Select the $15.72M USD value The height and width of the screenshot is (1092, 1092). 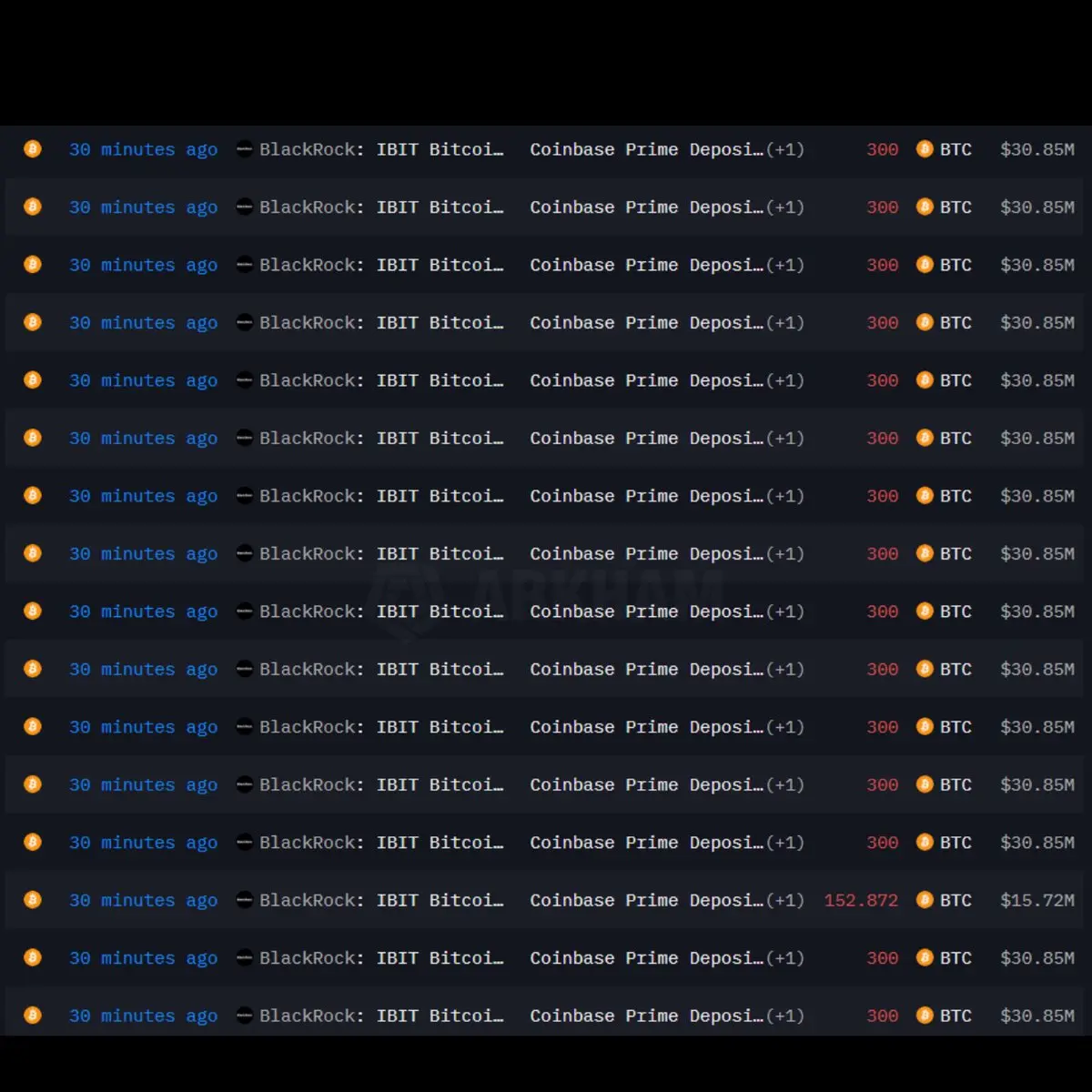pos(1037,900)
